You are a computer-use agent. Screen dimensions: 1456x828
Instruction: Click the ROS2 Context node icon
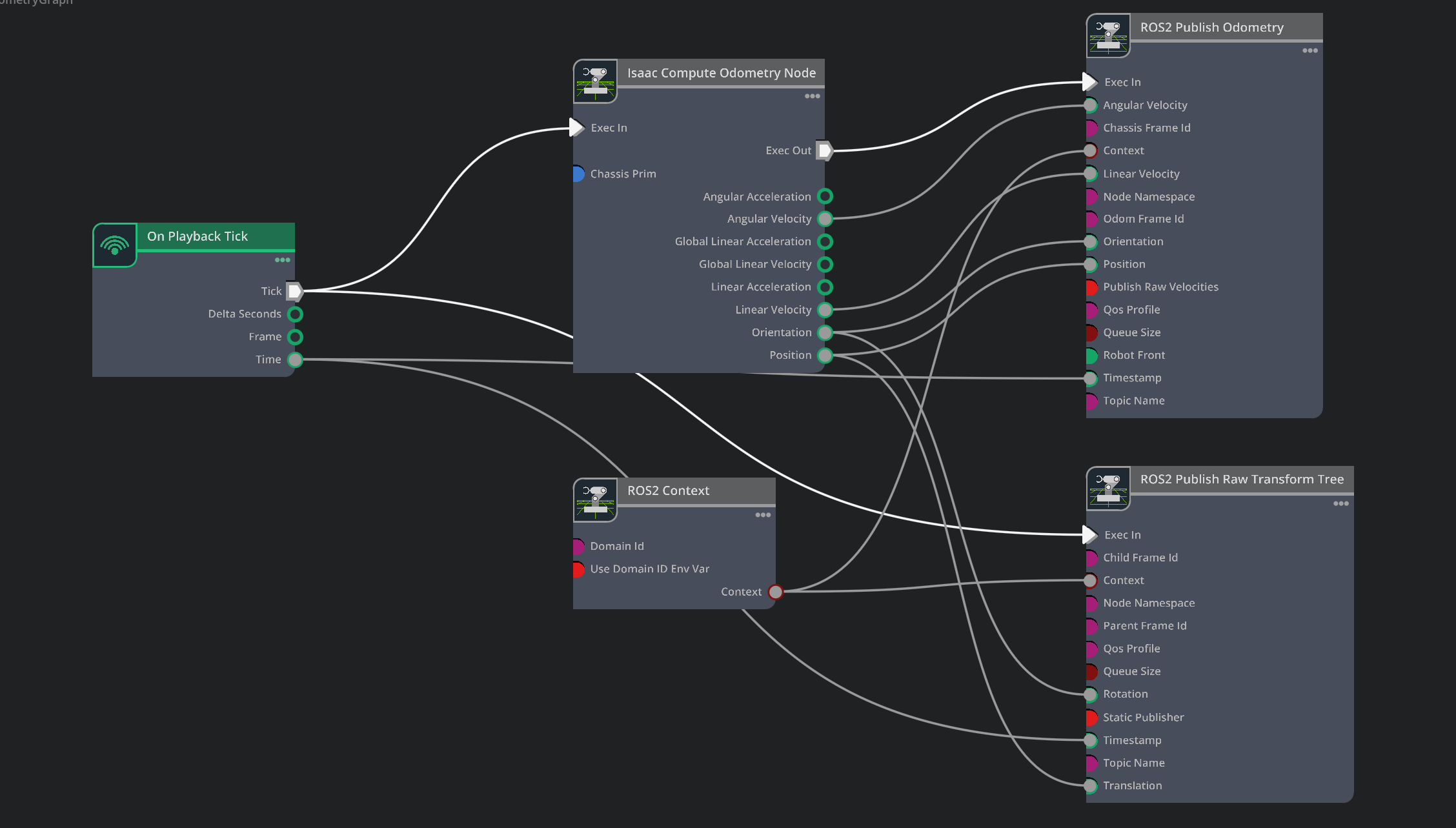click(595, 500)
